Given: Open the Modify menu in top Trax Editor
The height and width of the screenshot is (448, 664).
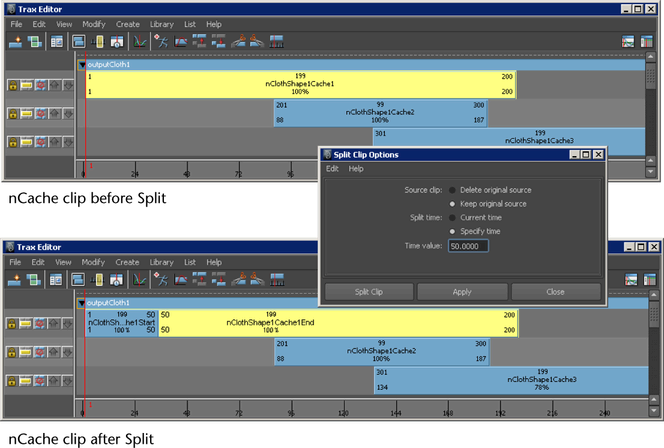Looking at the screenshot, I should pyautogui.click(x=94, y=24).
